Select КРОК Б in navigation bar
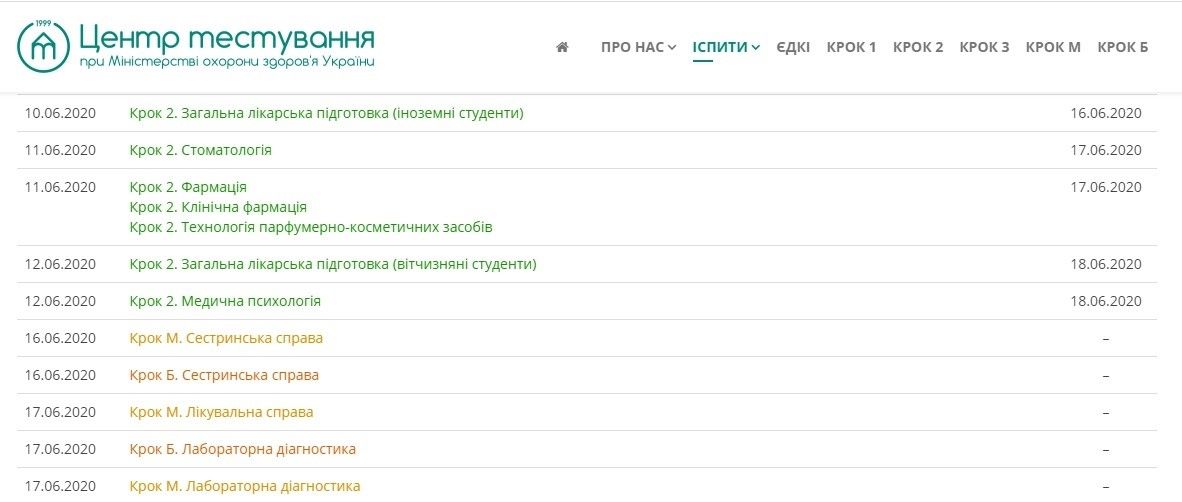Viewport: 1182px width, 502px height. tap(1122, 47)
